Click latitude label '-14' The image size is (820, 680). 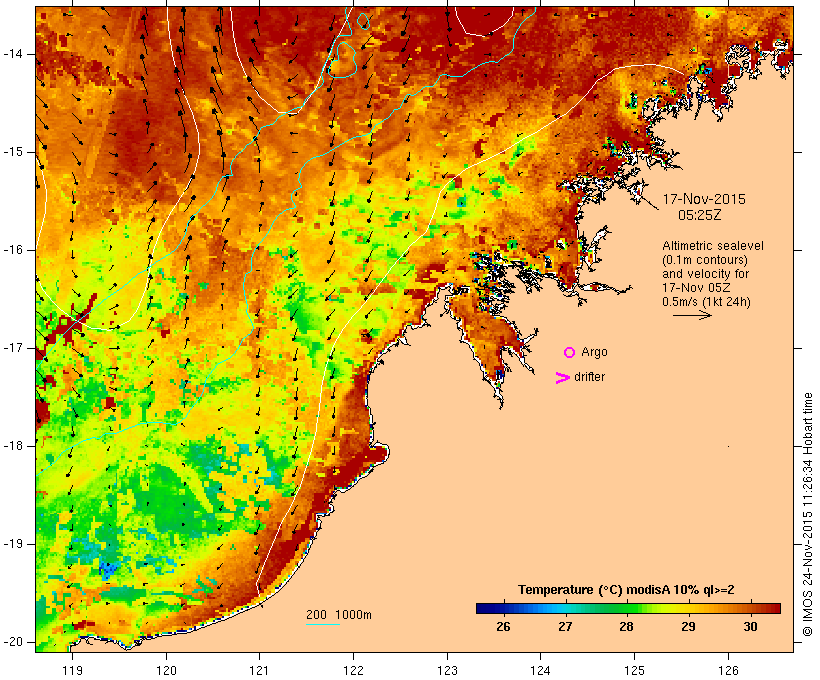[x=12, y=54]
